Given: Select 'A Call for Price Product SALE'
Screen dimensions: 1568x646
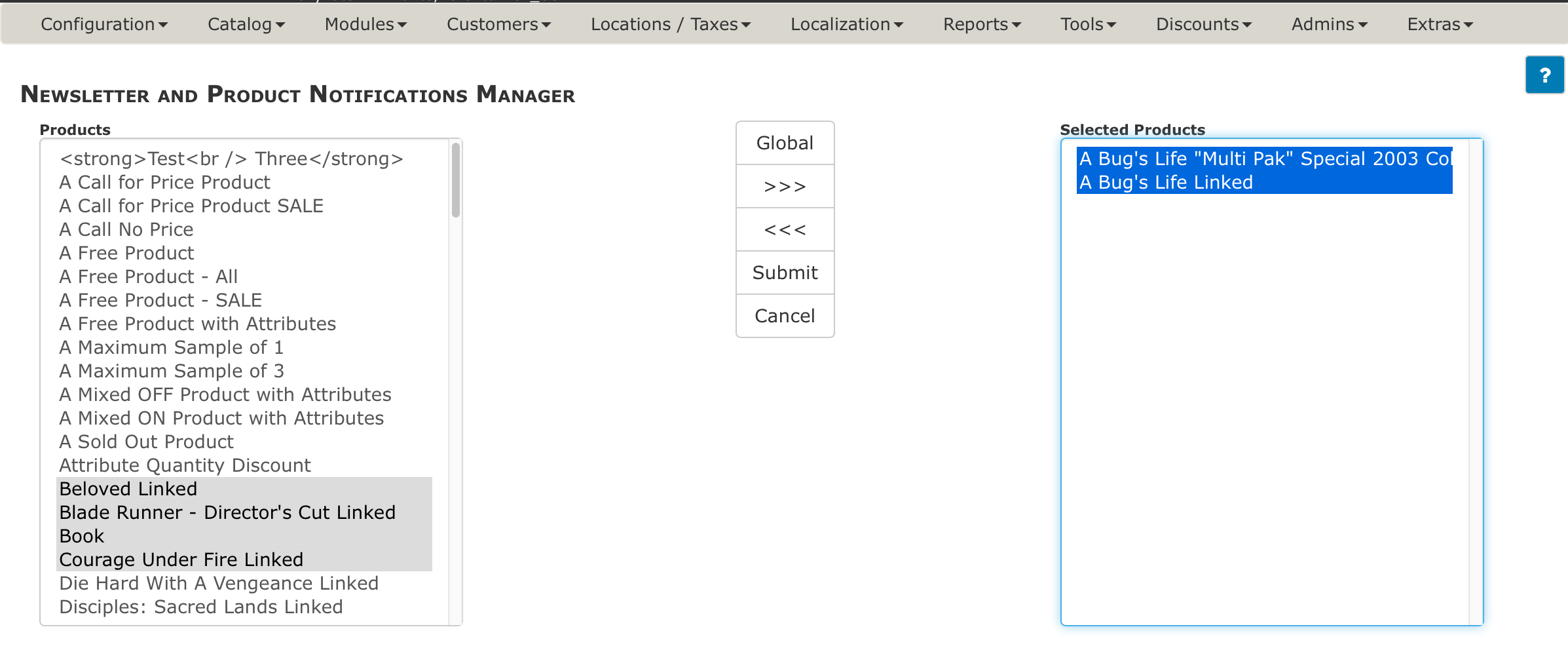Looking at the screenshot, I should coord(245,206).
